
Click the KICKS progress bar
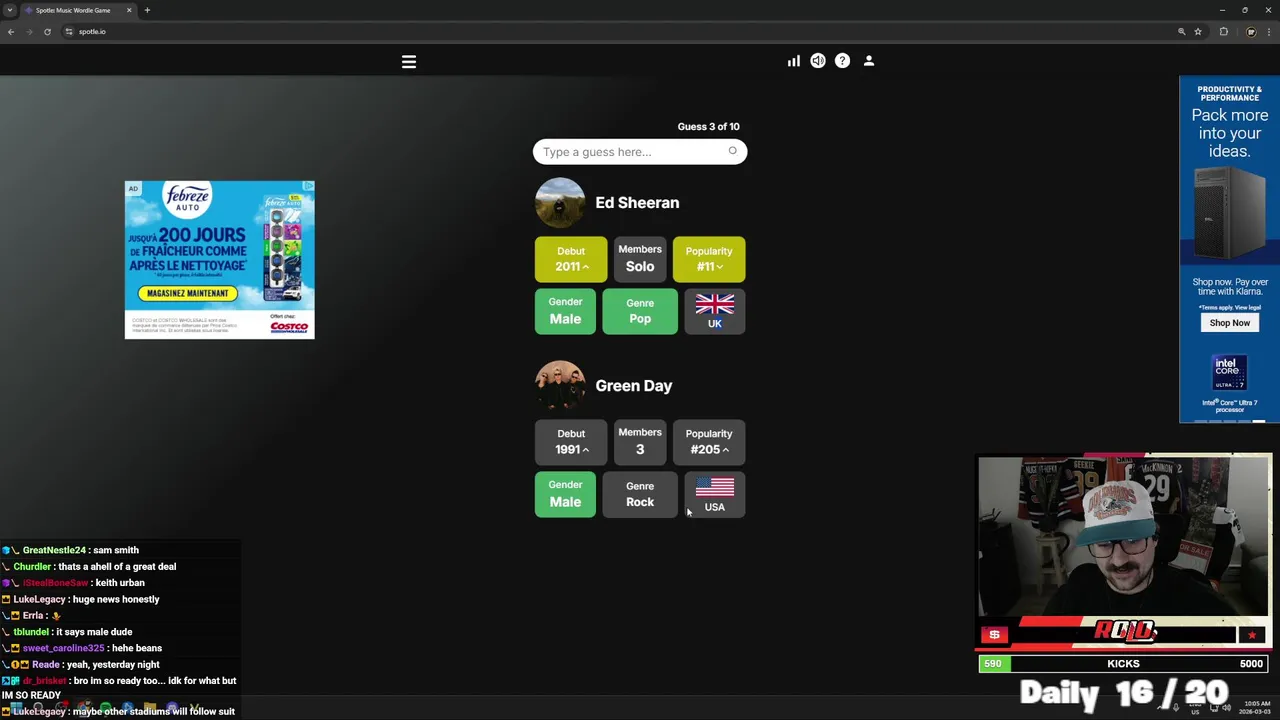(x=1124, y=664)
